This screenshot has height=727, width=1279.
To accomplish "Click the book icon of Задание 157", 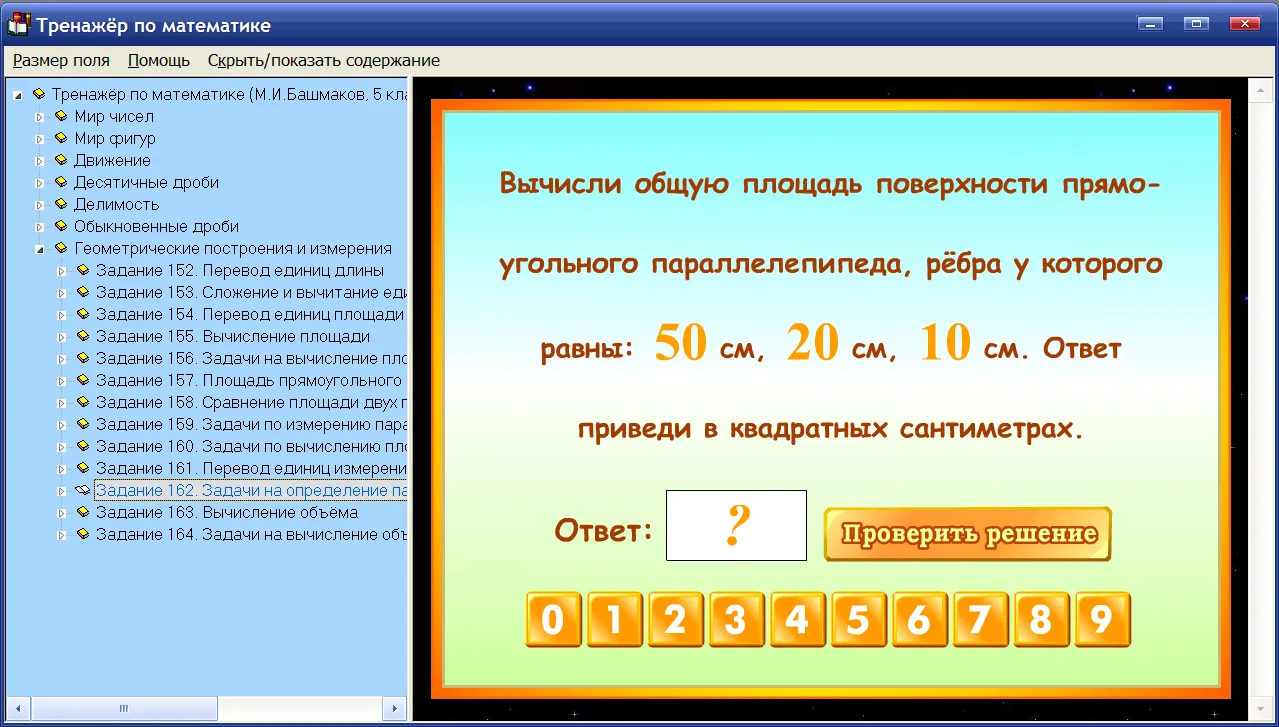I will click(82, 380).
